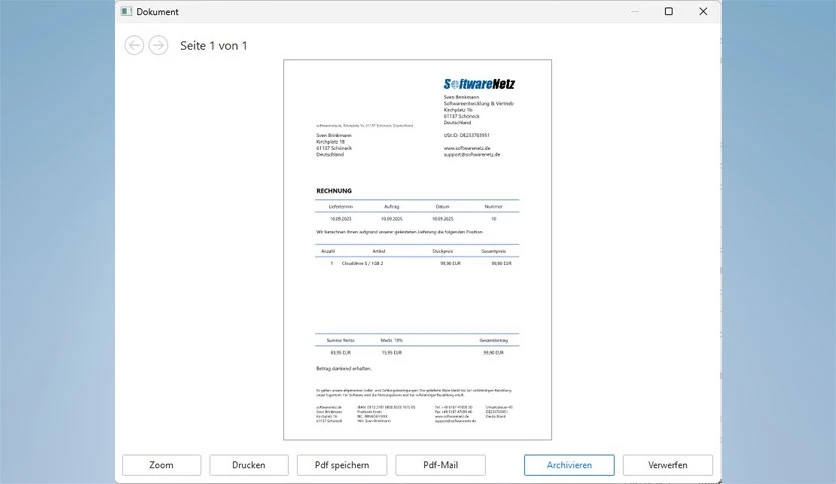This screenshot has height=484, width=836.
Task: Click the Dokument window app icon
Action: pos(126,11)
